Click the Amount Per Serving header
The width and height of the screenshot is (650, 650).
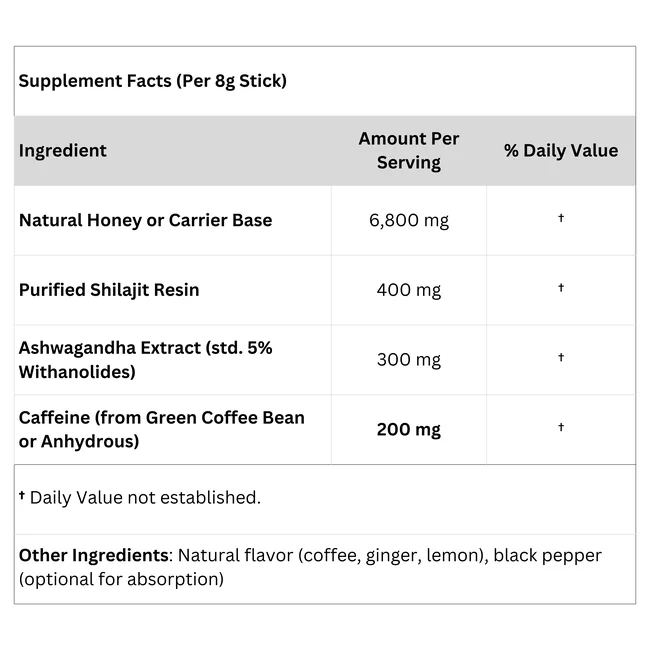click(409, 150)
